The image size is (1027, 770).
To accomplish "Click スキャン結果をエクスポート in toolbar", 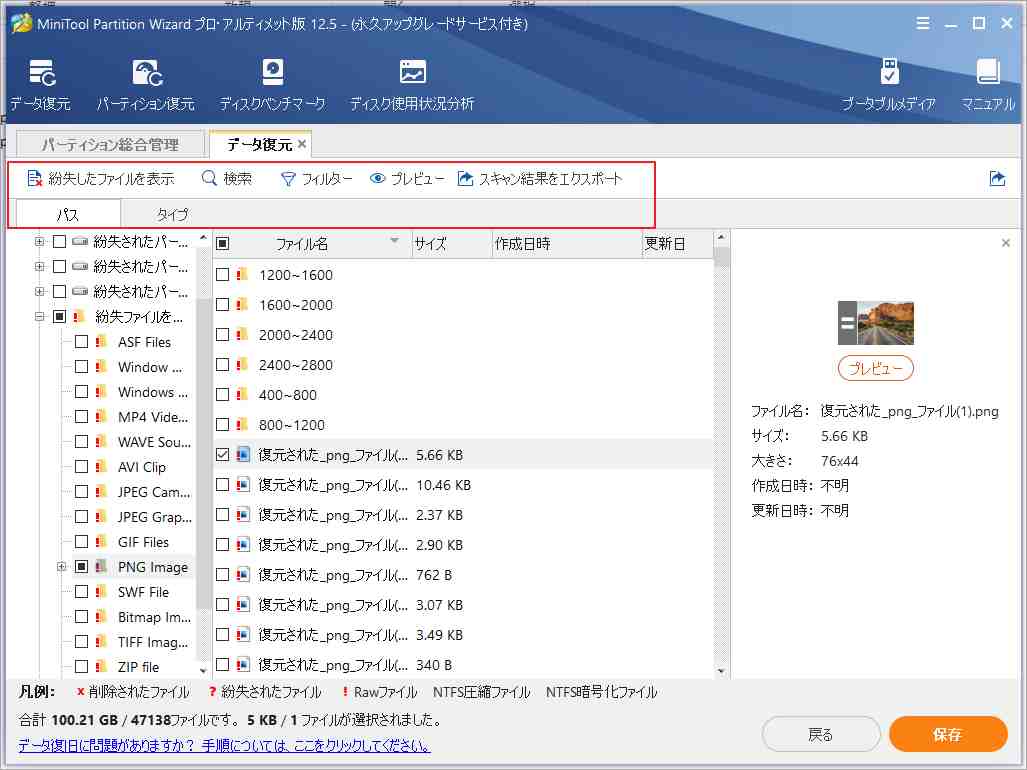I will click(540, 179).
